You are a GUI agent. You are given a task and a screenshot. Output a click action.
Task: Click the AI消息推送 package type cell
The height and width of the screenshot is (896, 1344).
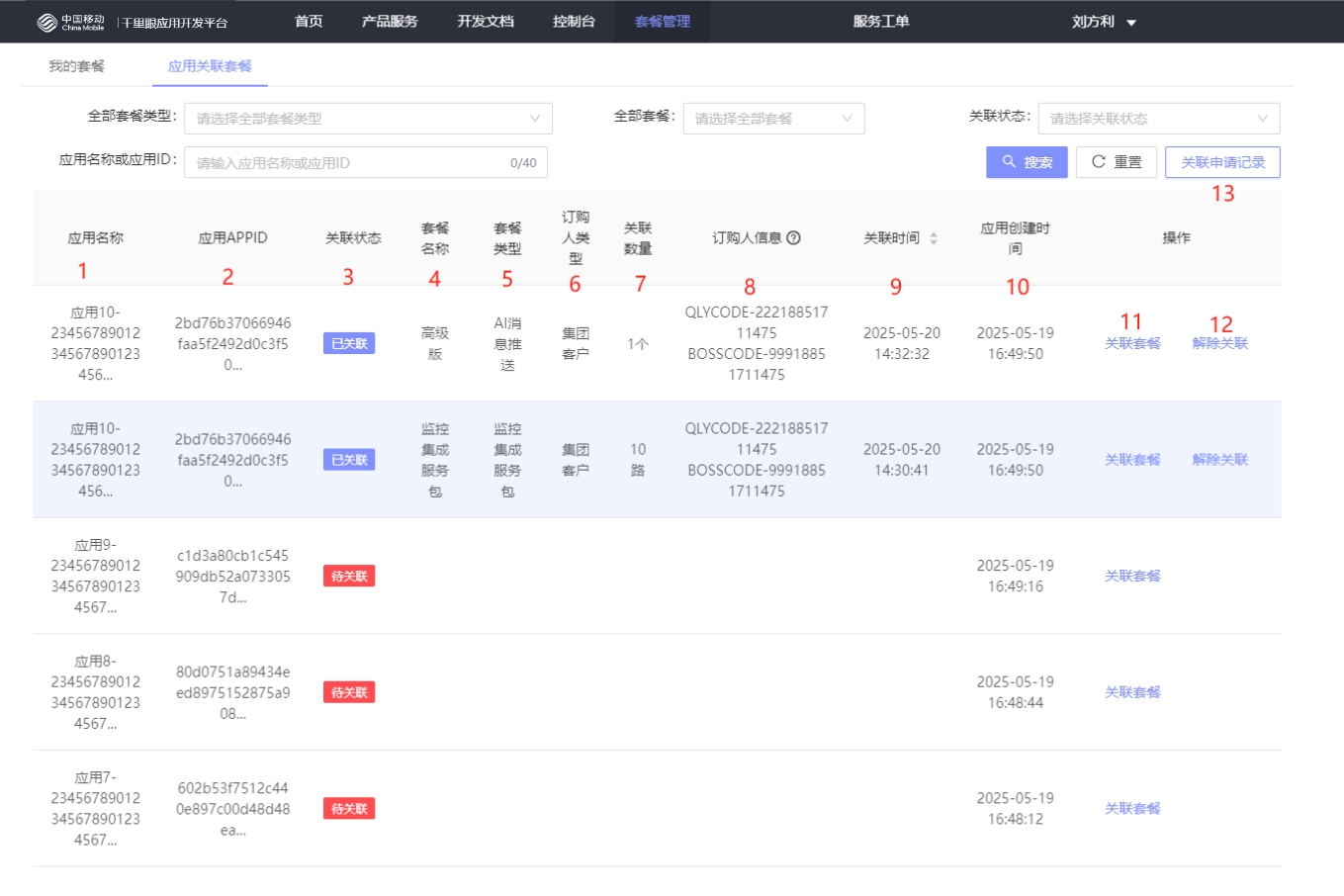pyautogui.click(x=507, y=344)
